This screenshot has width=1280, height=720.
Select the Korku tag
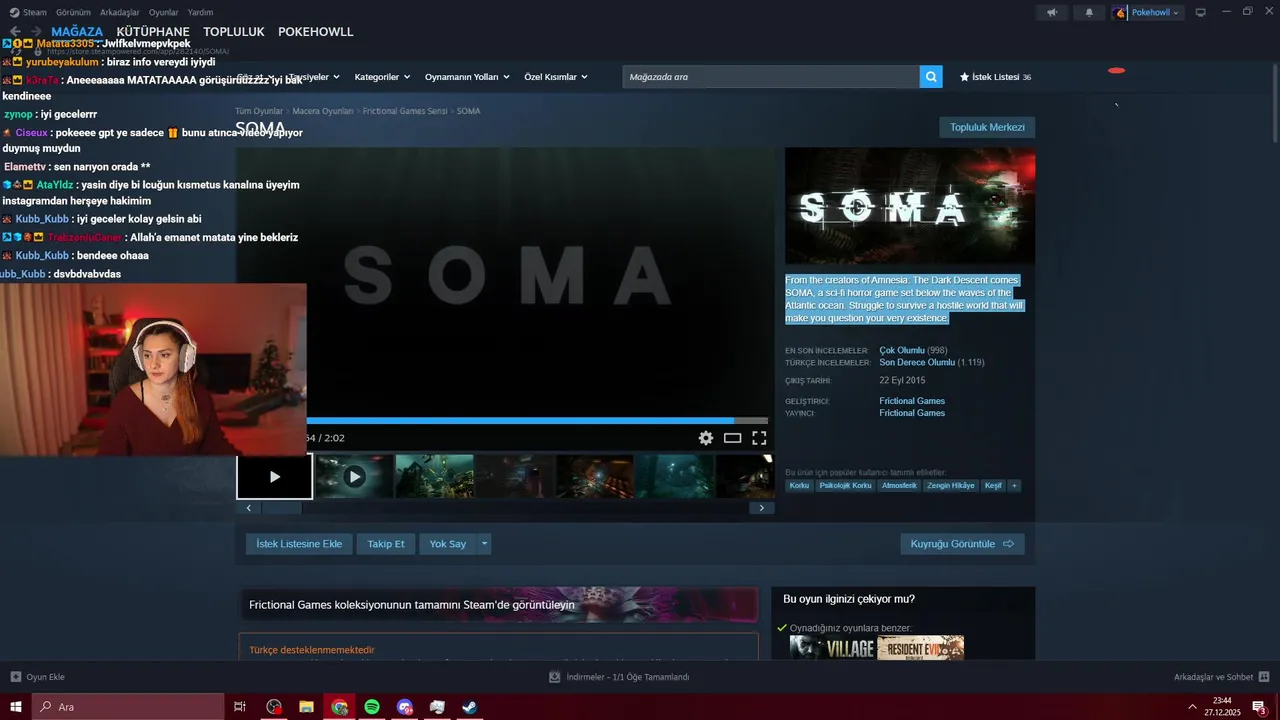[x=799, y=486]
